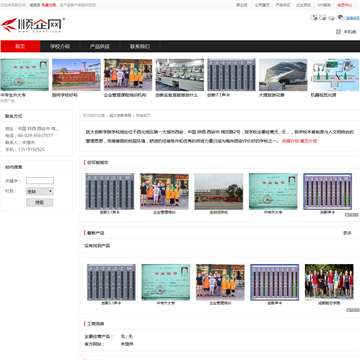Click the third icon beside the WeChat icon
The width and height of the screenshot is (360, 360).
332,18
